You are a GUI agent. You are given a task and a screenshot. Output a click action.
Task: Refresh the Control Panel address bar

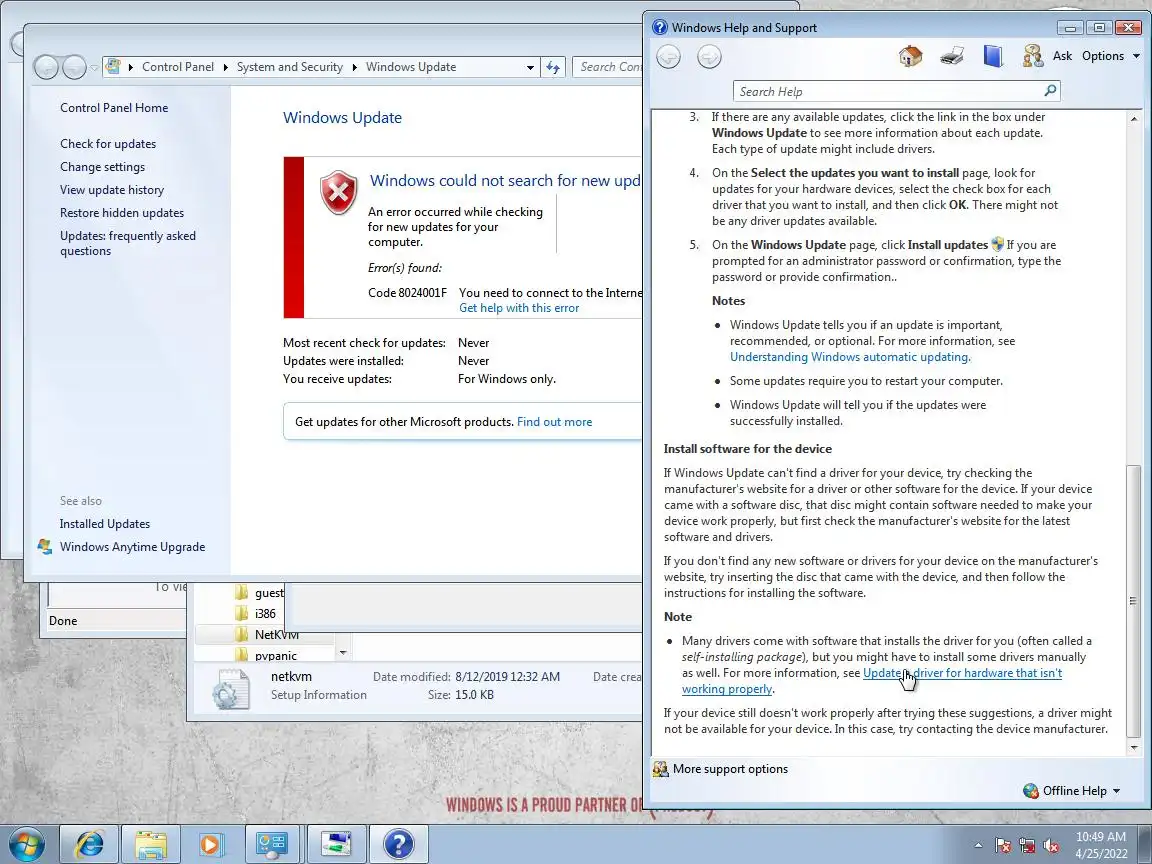(552, 67)
